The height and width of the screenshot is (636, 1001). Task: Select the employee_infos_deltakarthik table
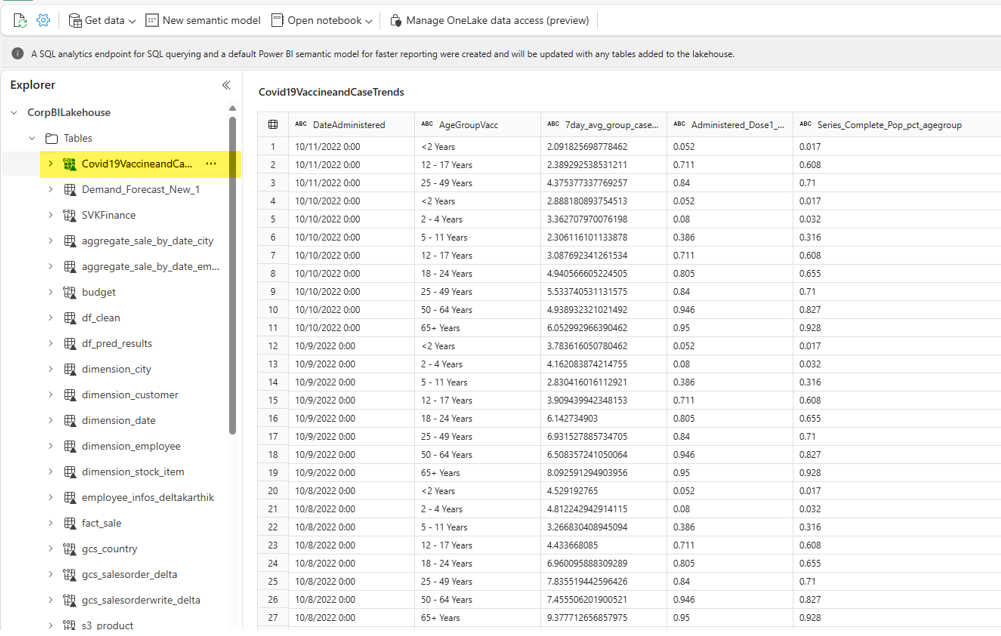(x=147, y=497)
